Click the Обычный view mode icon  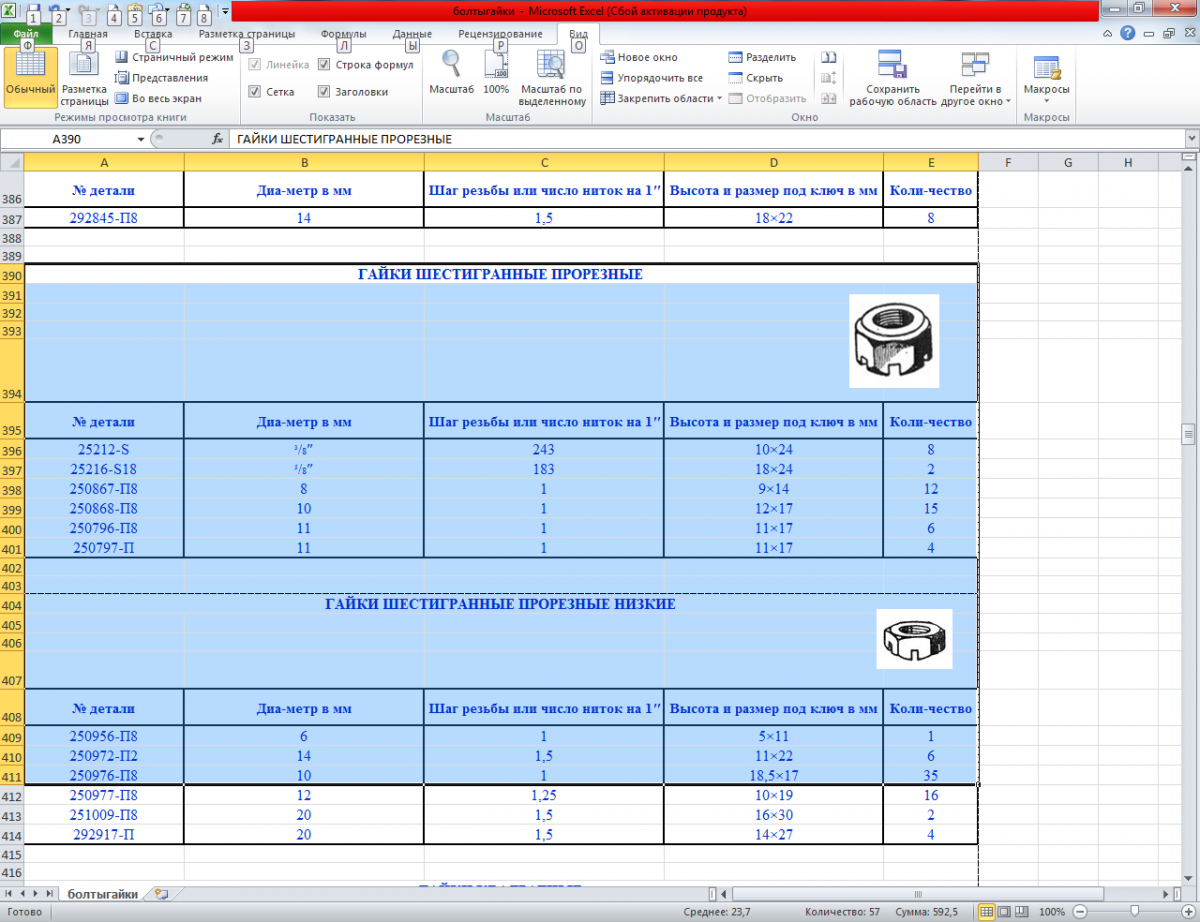tap(30, 66)
